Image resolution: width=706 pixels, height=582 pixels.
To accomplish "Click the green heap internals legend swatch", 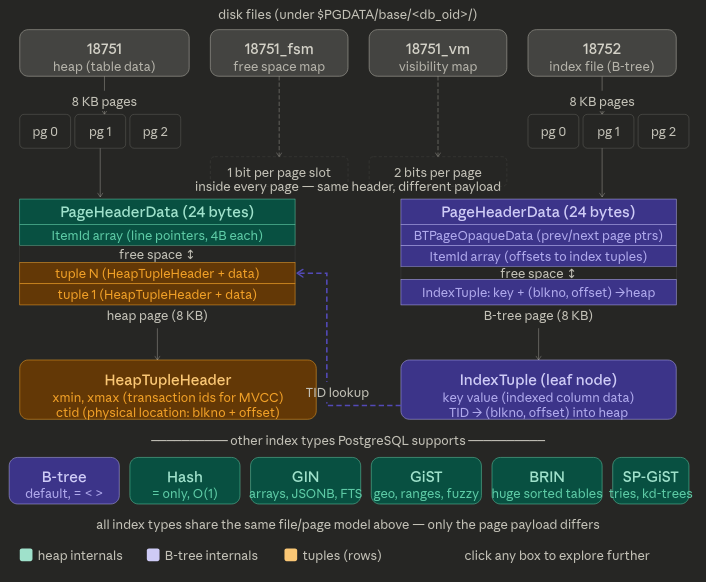I will (x=26, y=555).
